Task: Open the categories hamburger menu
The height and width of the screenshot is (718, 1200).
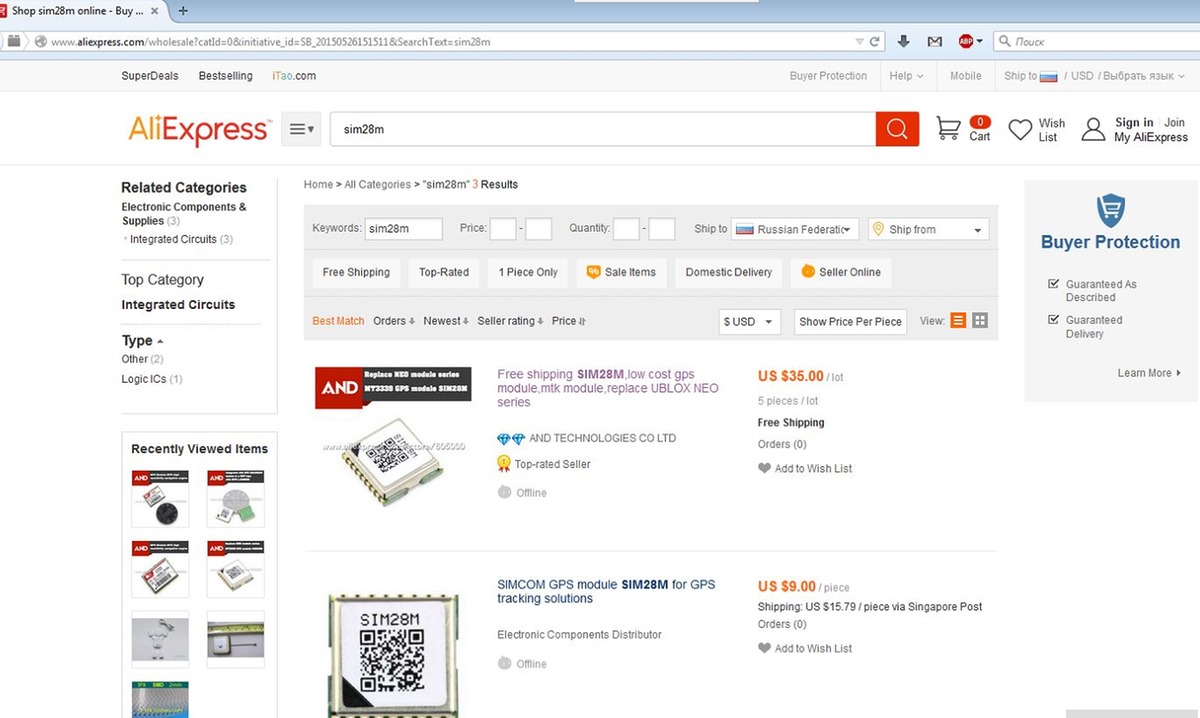Action: coord(301,129)
